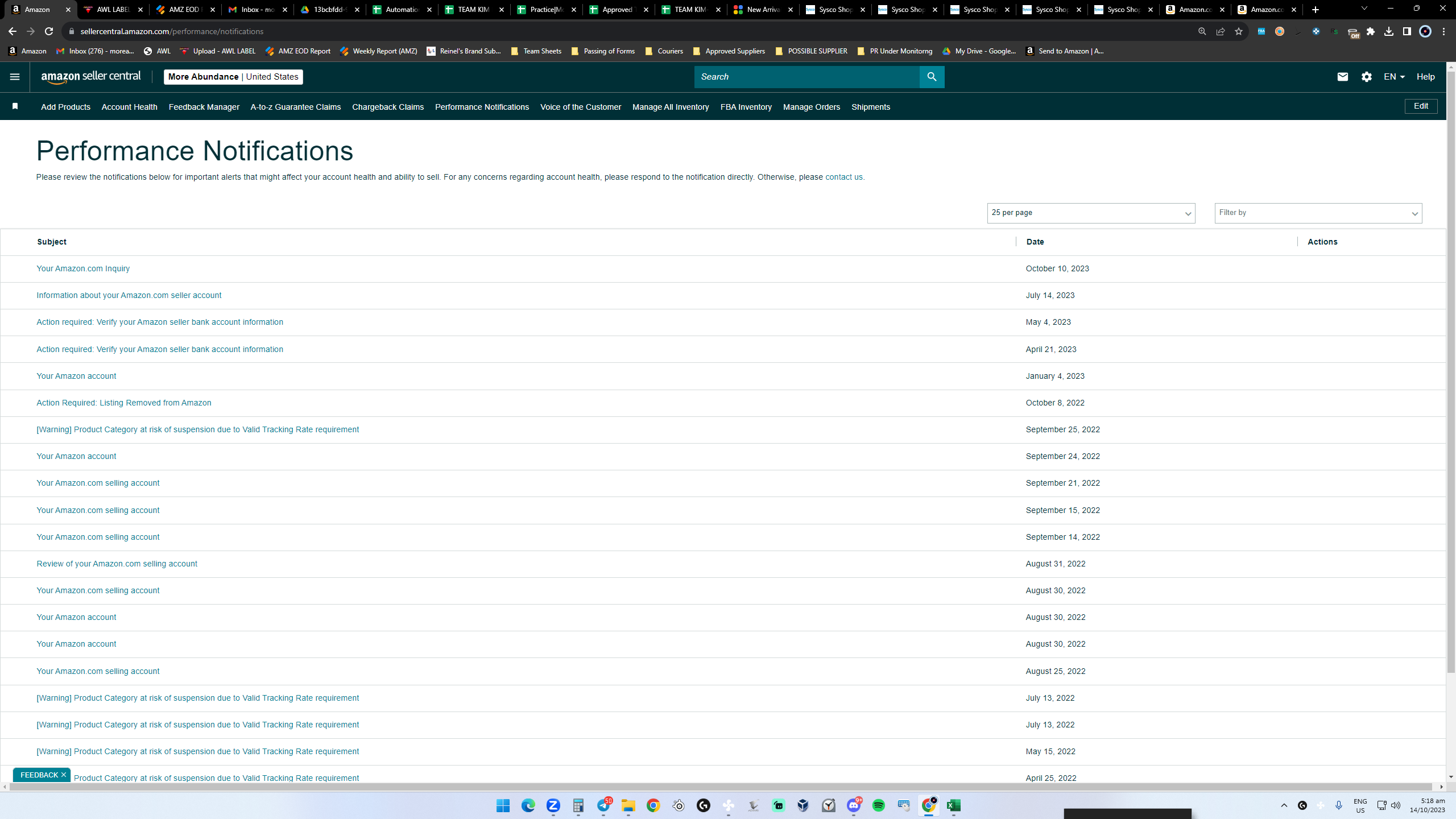Open Telegram from the taskbar
This screenshot has height=819, width=1456.
(603, 805)
